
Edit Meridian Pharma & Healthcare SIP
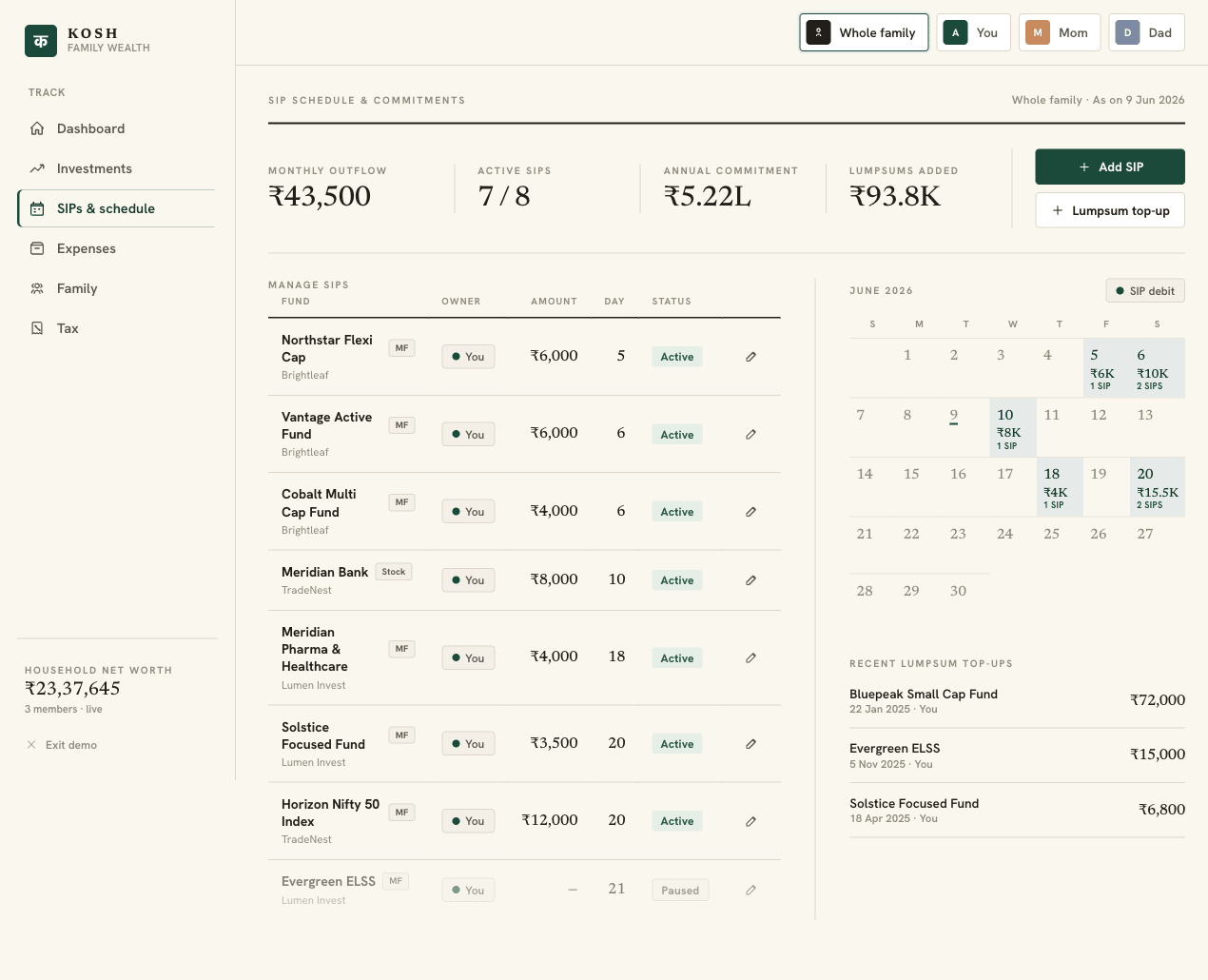750,658
